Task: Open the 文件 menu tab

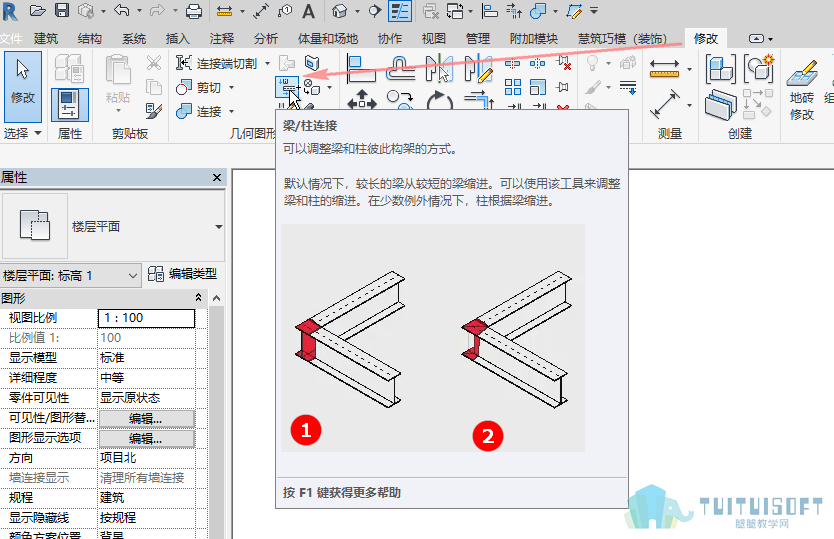Action: [11, 39]
